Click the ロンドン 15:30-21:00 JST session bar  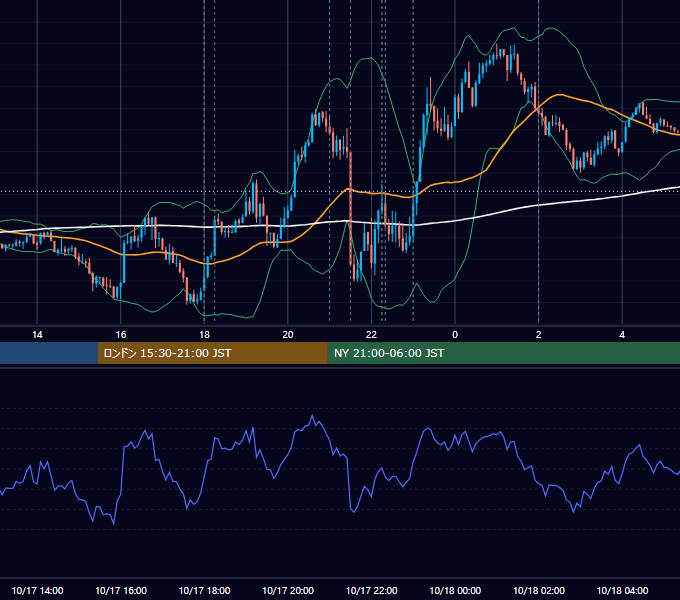(212, 353)
